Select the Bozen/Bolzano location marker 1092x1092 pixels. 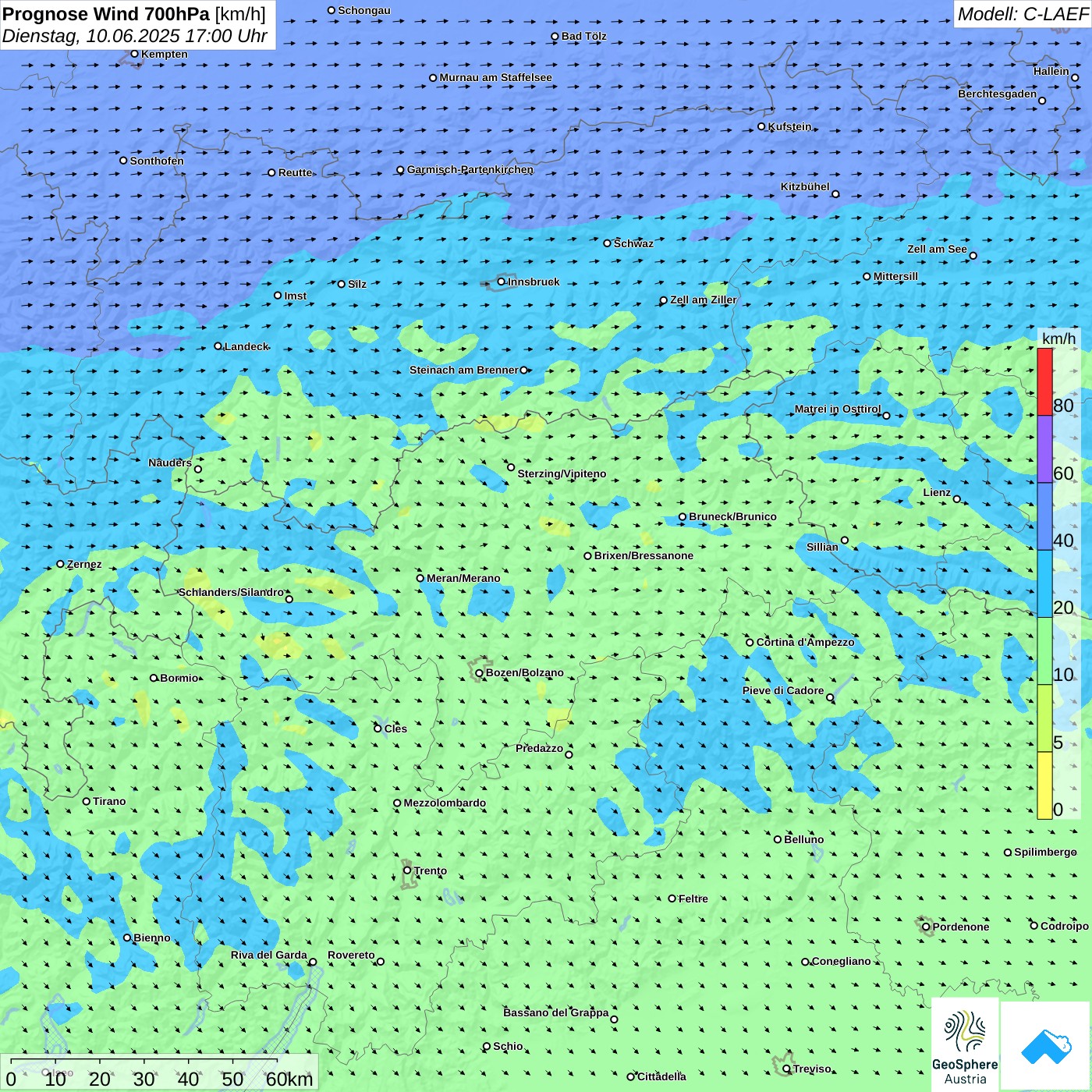(479, 672)
